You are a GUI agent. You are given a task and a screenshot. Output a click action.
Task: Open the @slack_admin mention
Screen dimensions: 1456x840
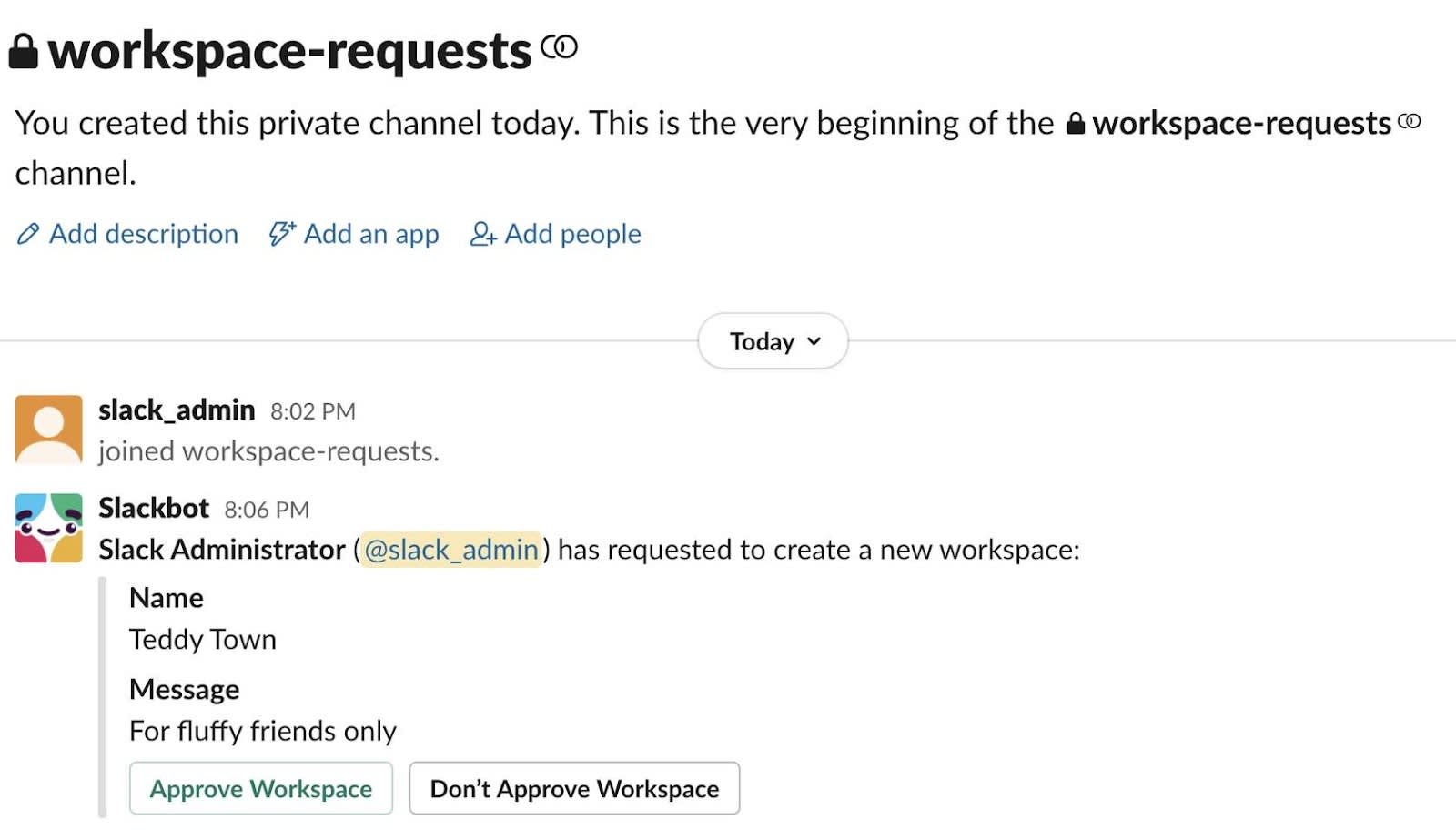click(450, 550)
